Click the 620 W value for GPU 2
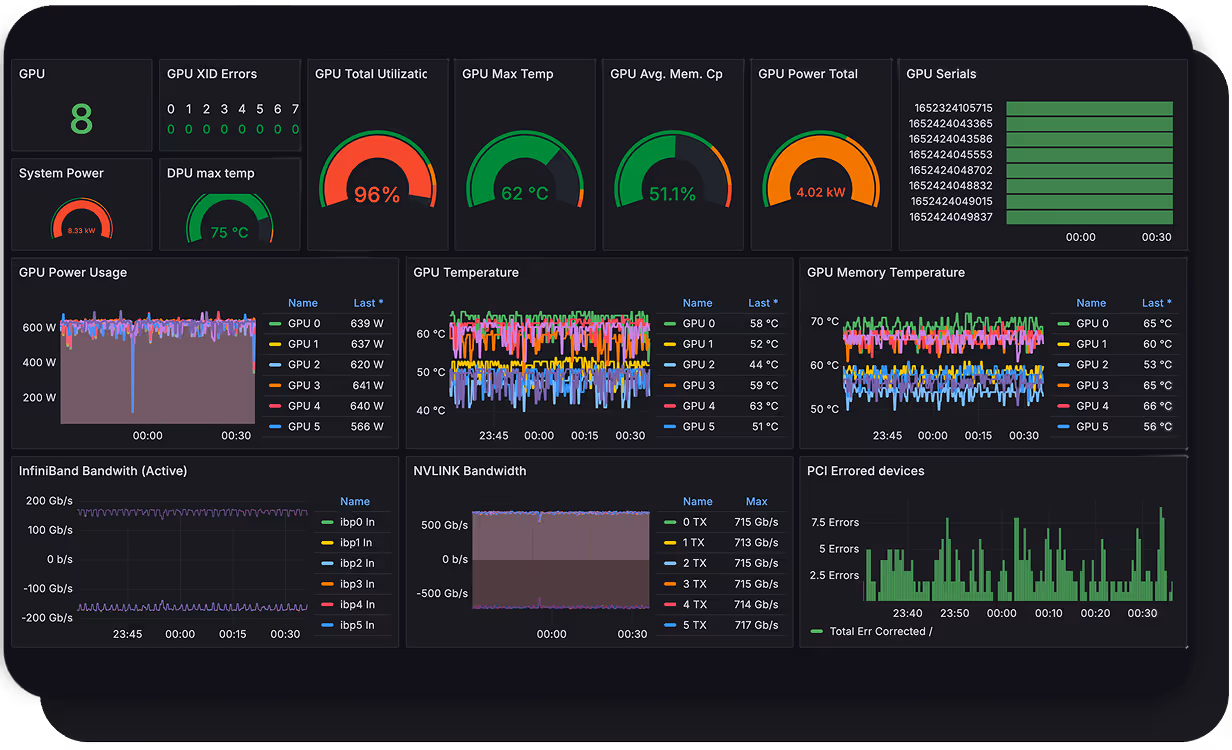 [367, 365]
